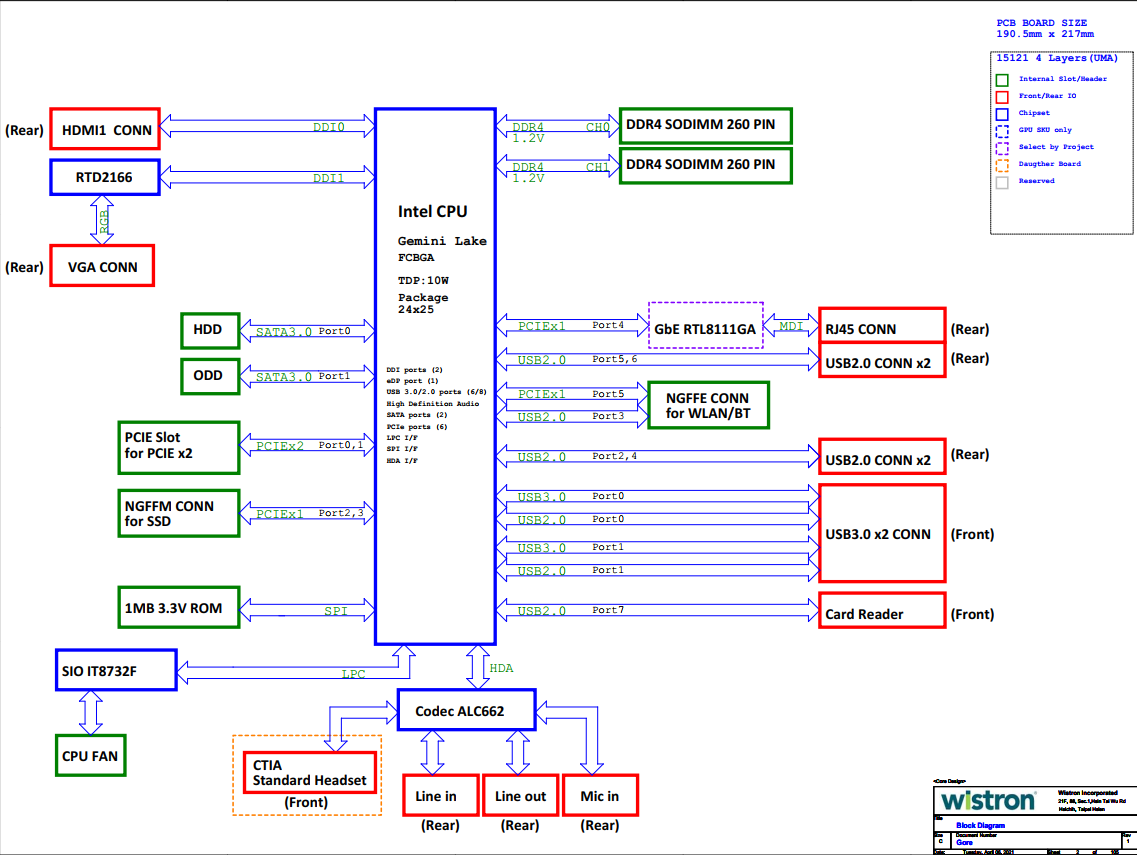The image size is (1137, 855).
Task: Select the GbE RTL8111GA dashed block
Action: (705, 326)
